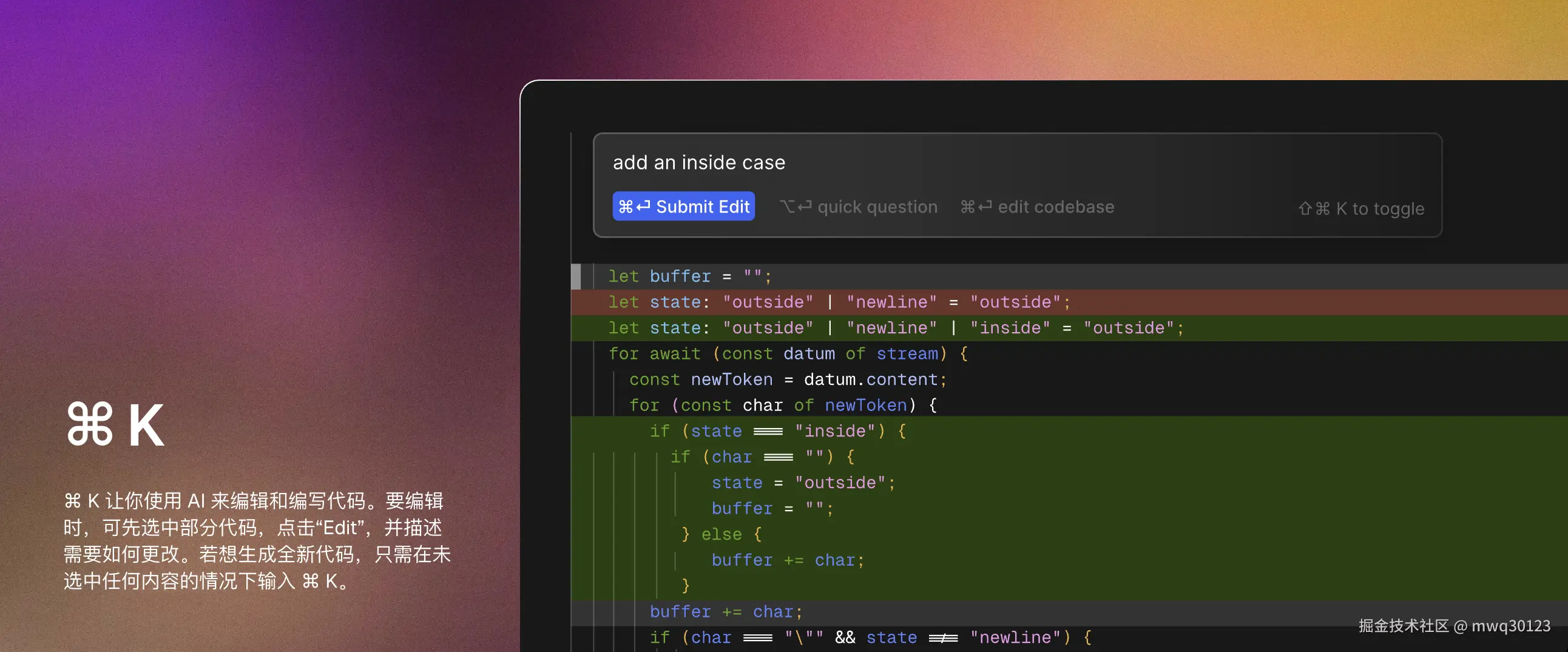Click the option-return icon before quick question

coord(796,207)
